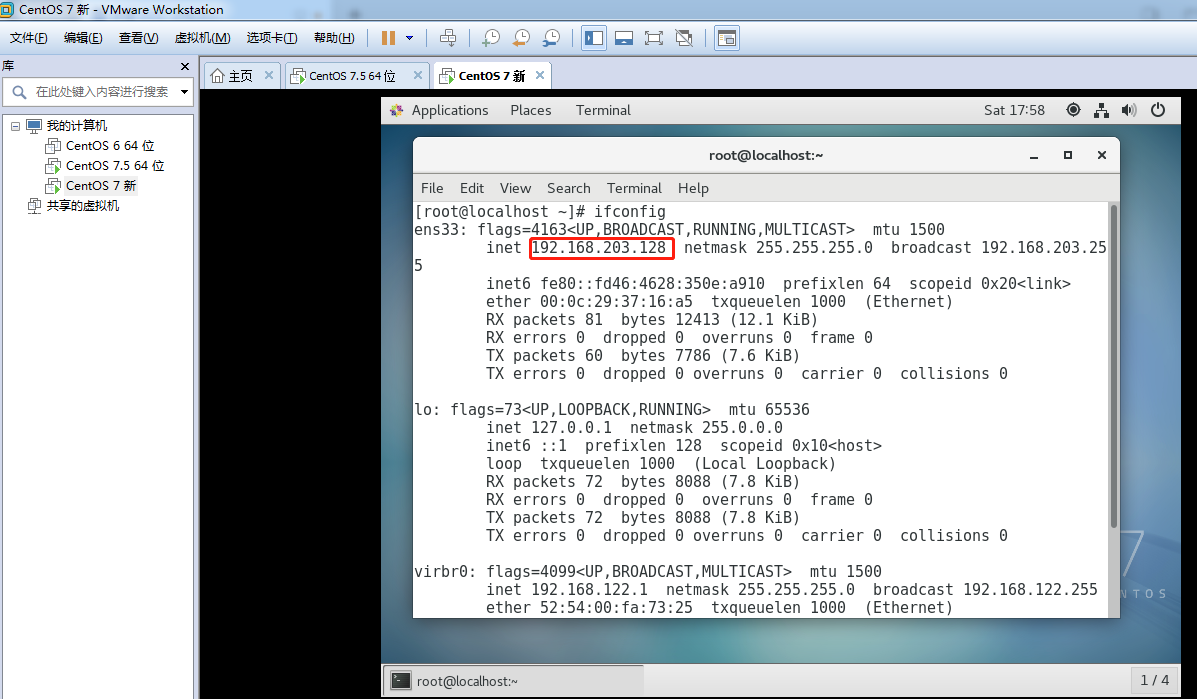Open the 帮助(H) menu
The width and height of the screenshot is (1197, 699).
tap(334, 38)
